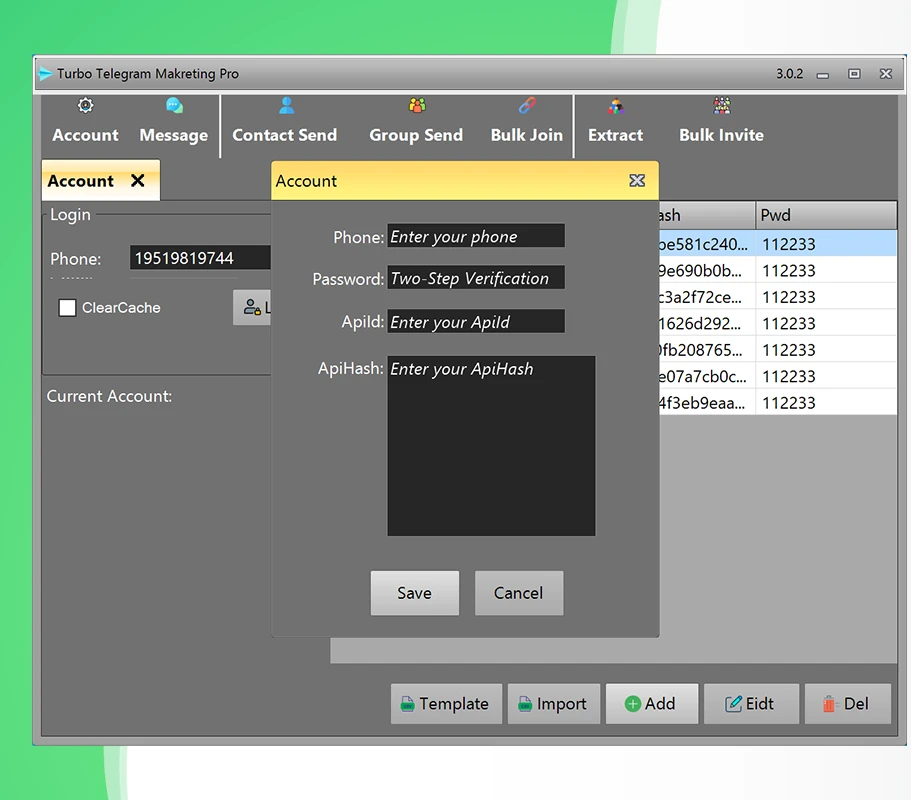Switch to the Account tab

(x=101, y=181)
